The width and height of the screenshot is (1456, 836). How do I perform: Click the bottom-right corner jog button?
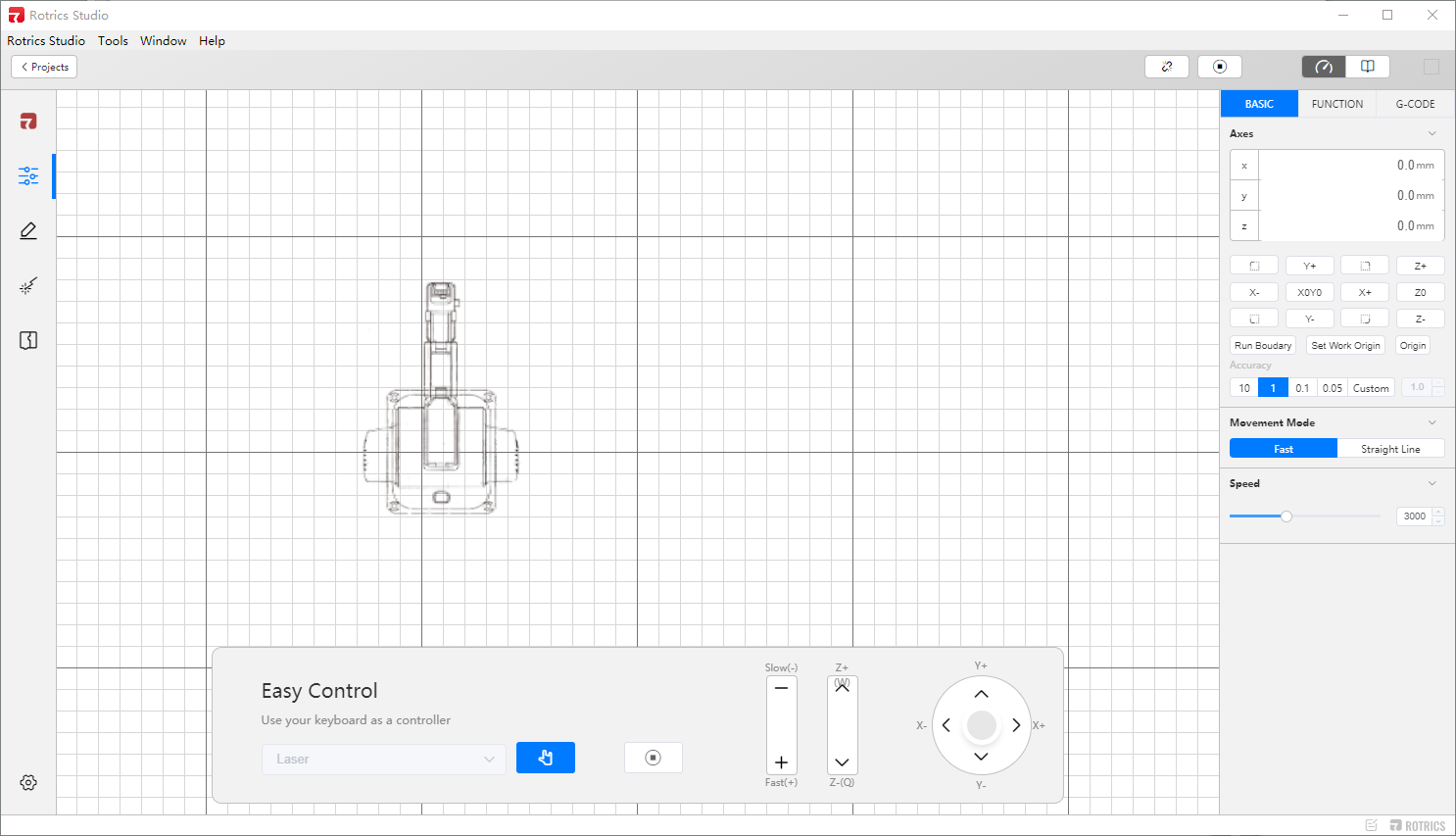1365,319
